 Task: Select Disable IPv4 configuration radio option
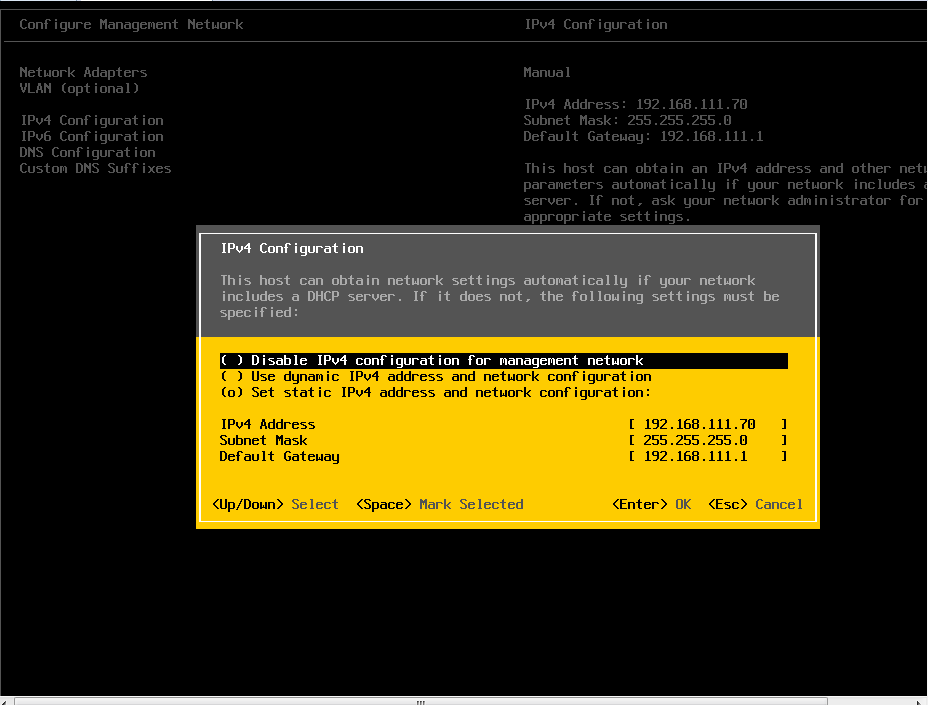click(x=431, y=361)
